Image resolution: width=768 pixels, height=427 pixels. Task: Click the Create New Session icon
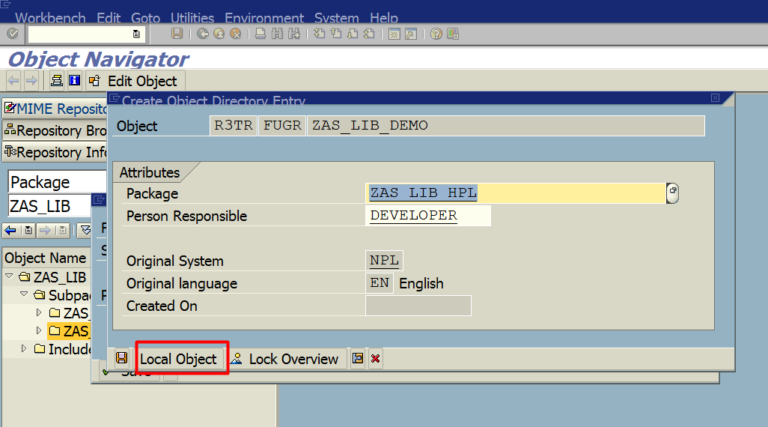coord(394,34)
